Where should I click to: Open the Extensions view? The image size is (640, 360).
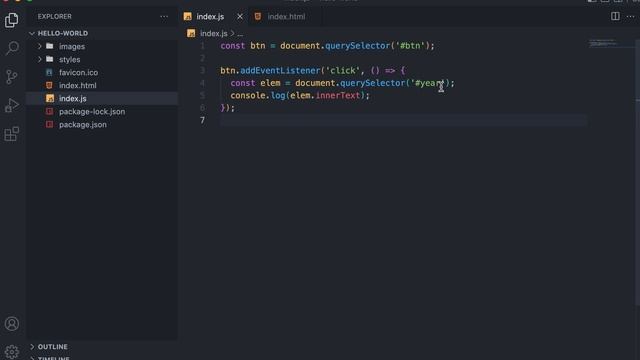tap(11, 133)
